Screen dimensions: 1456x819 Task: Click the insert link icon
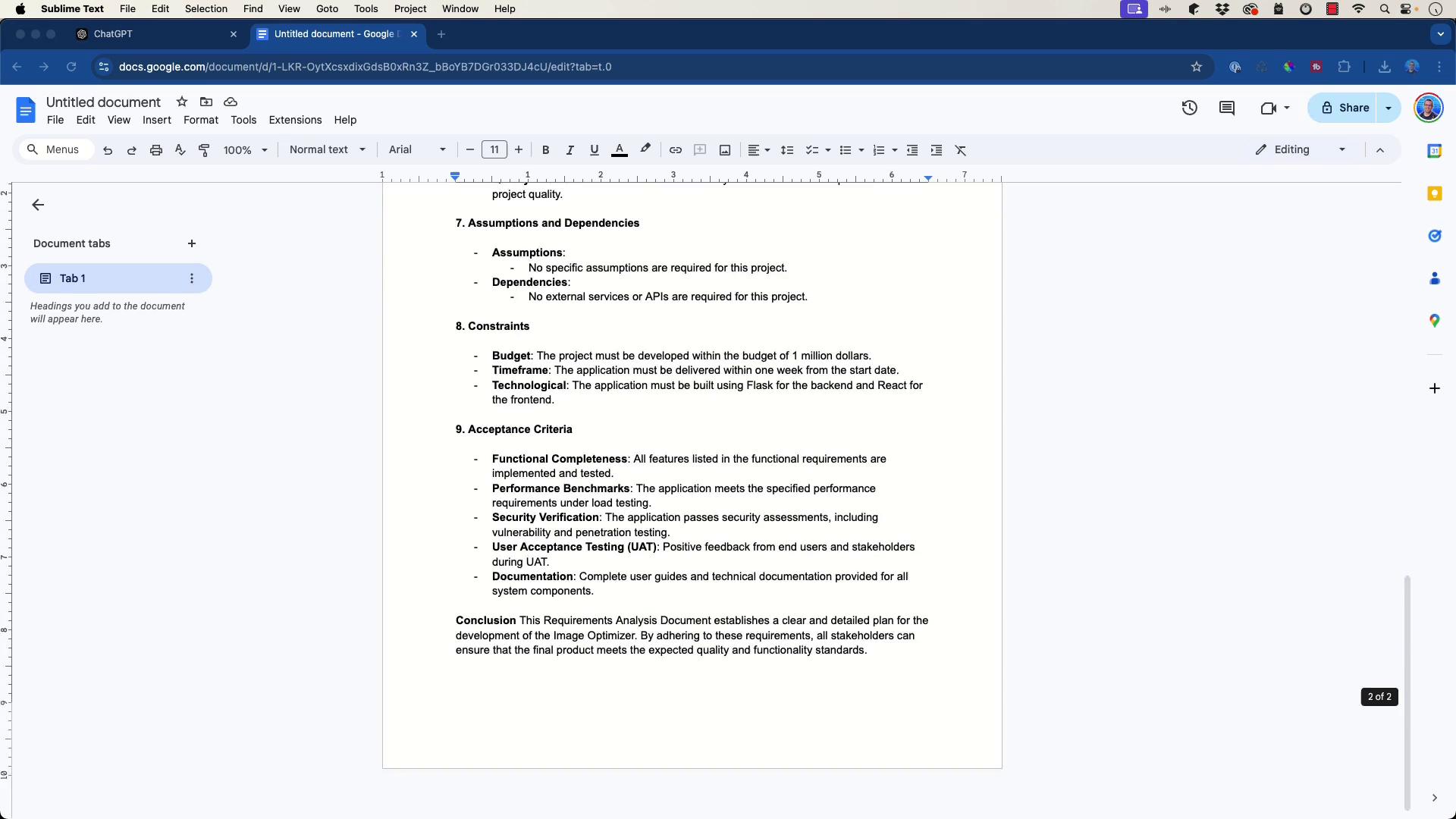[x=675, y=150]
